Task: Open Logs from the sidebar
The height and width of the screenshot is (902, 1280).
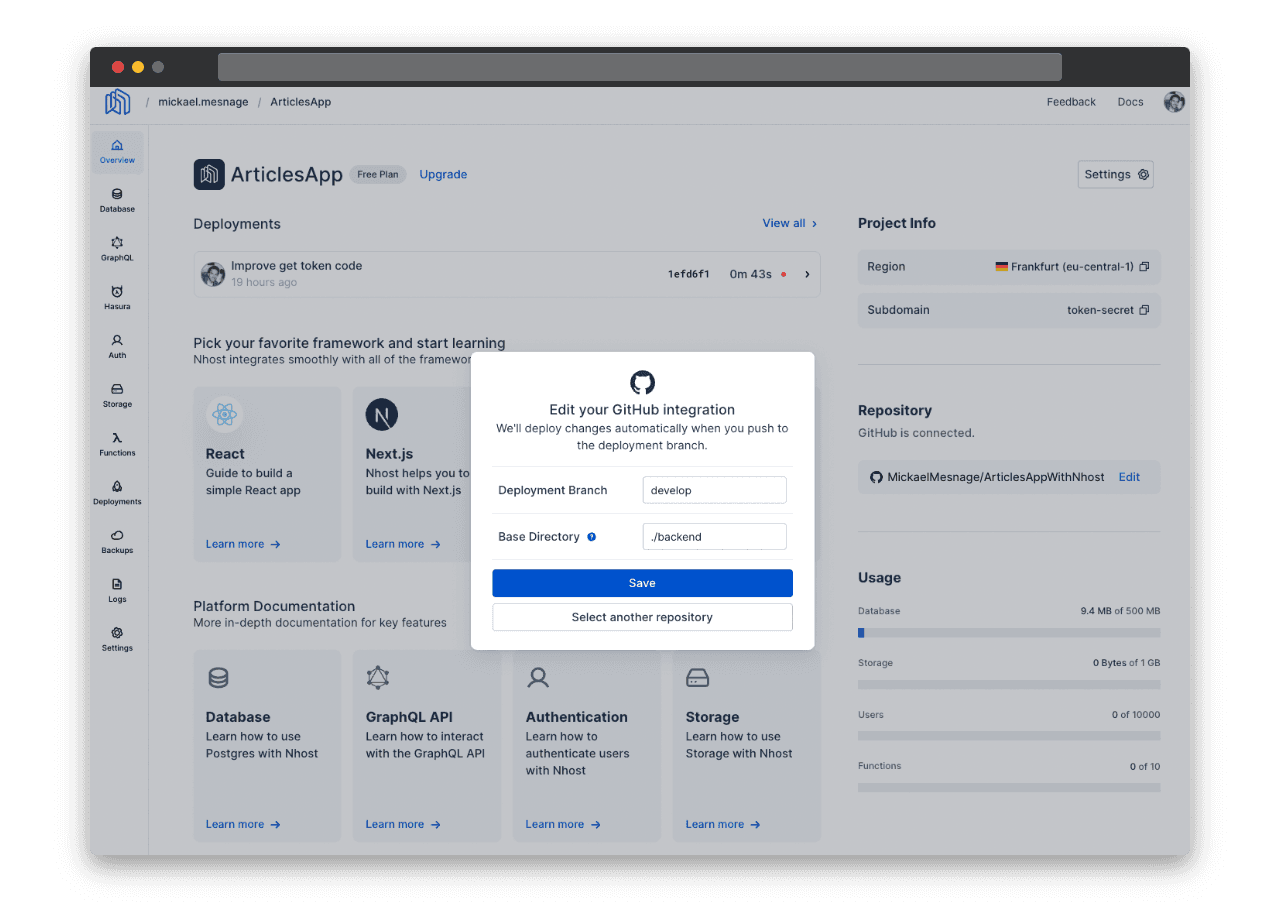Action: (117, 590)
